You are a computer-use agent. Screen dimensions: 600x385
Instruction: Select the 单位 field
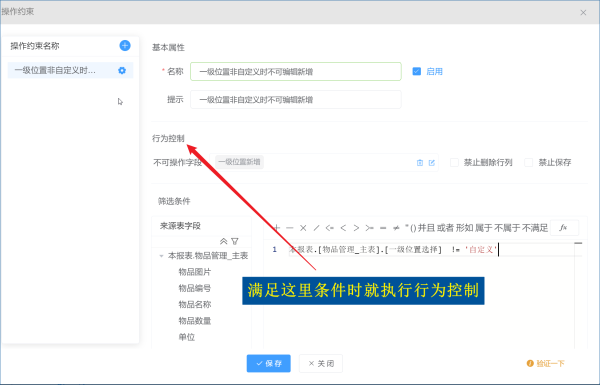pyautogui.click(x=187, y=337)
